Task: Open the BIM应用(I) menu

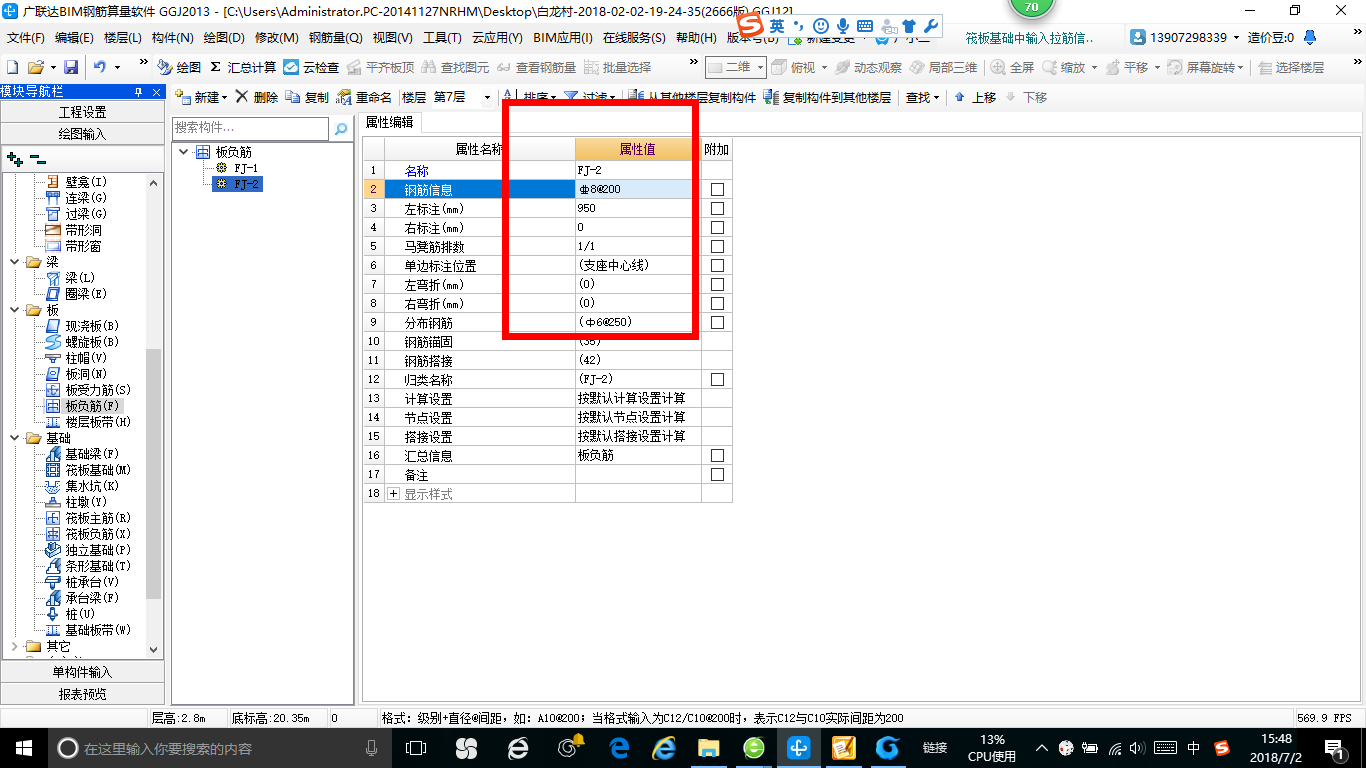Action: point(563,38)
